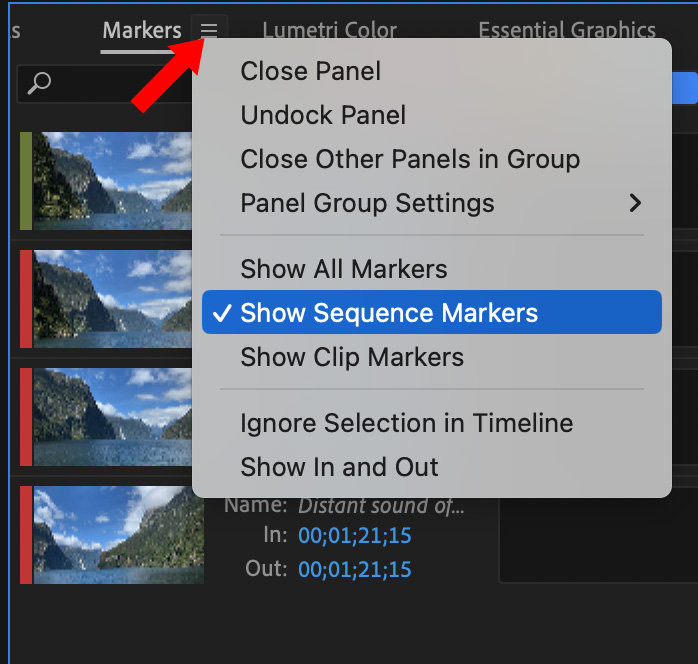Image resolution: width=698 pixels, height=664 pixels.
Task: Expand Panel Group Settings submenu arrow
Action: point(634,203)
